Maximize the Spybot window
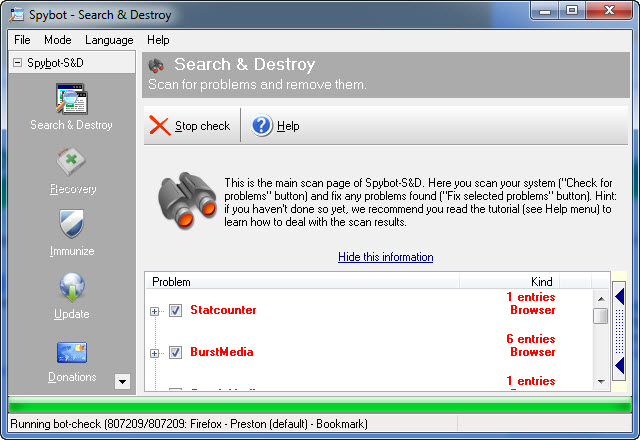This screenshot has width=640, height=440. point(572,11)
